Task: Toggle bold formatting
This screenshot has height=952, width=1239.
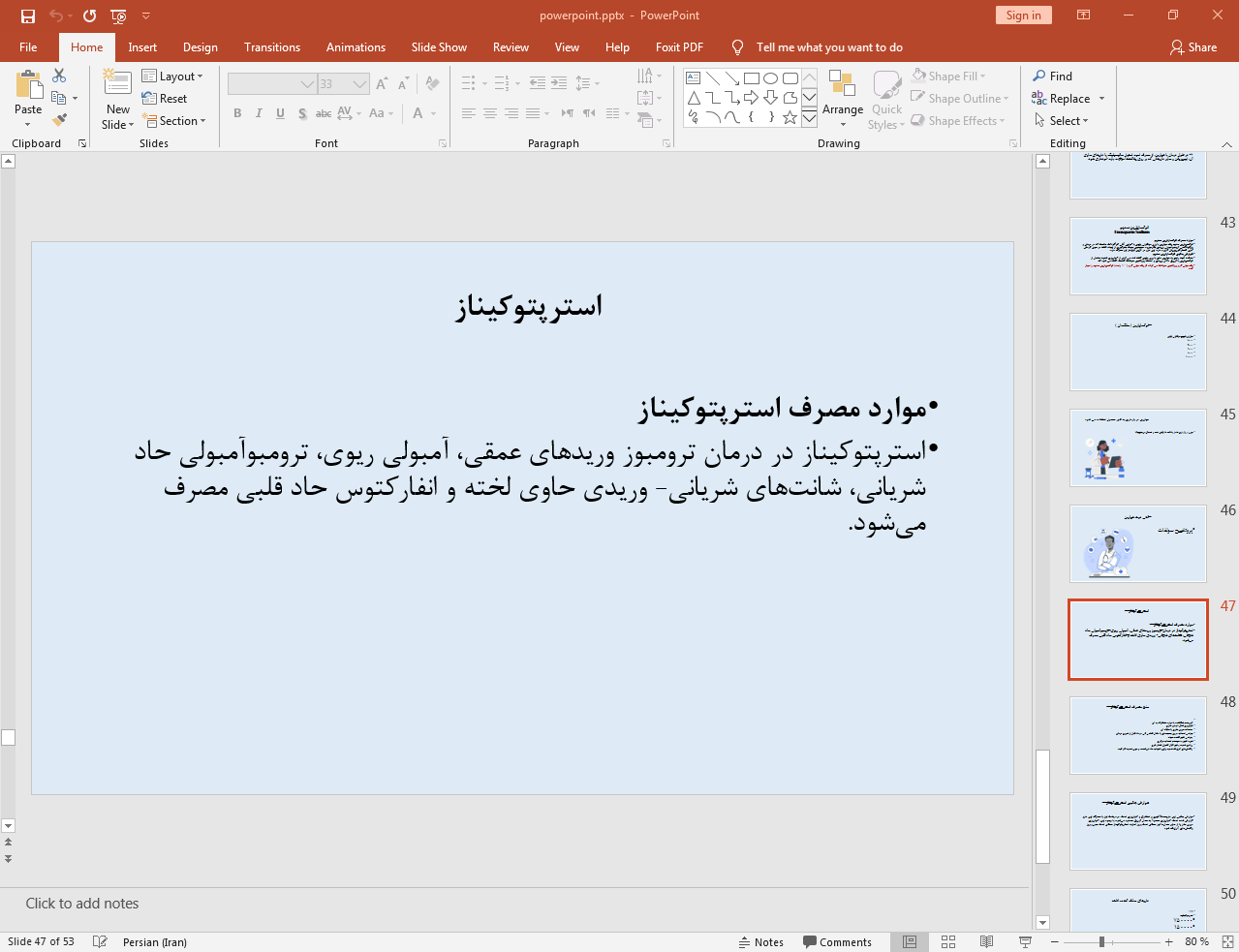Action: (x=237, y=113)
